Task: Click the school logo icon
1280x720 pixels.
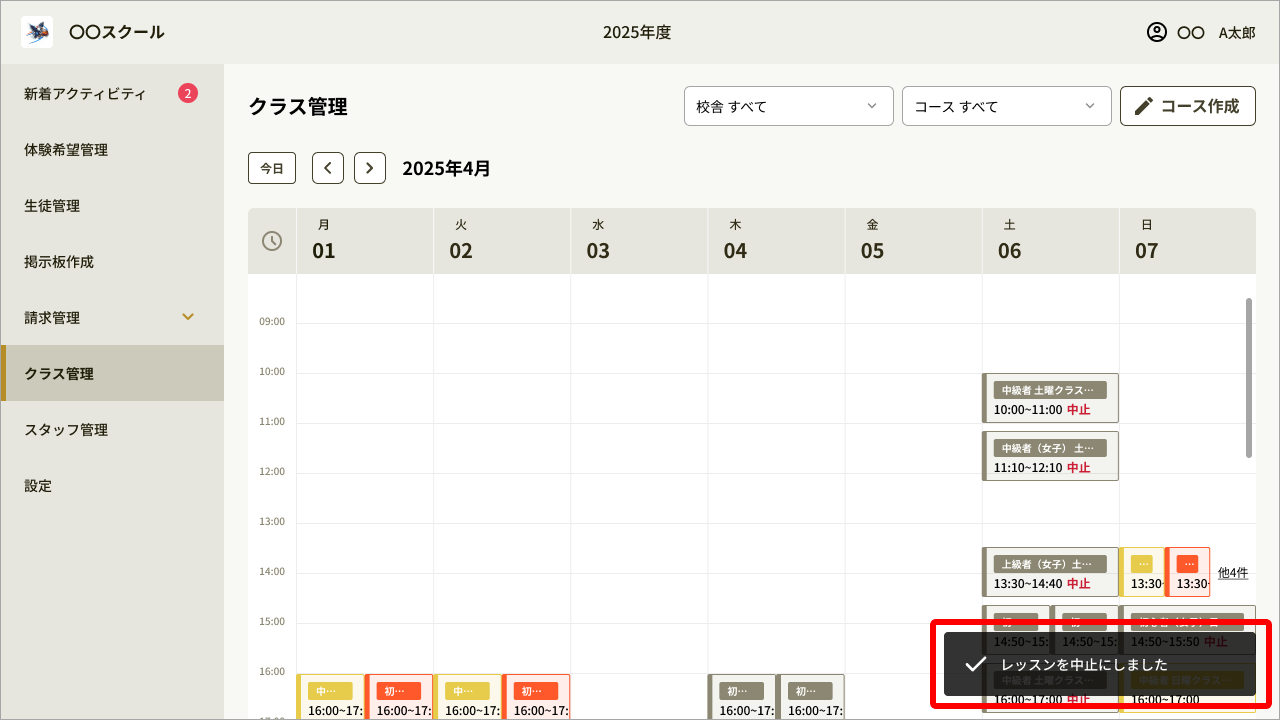Action: (37, 32)
